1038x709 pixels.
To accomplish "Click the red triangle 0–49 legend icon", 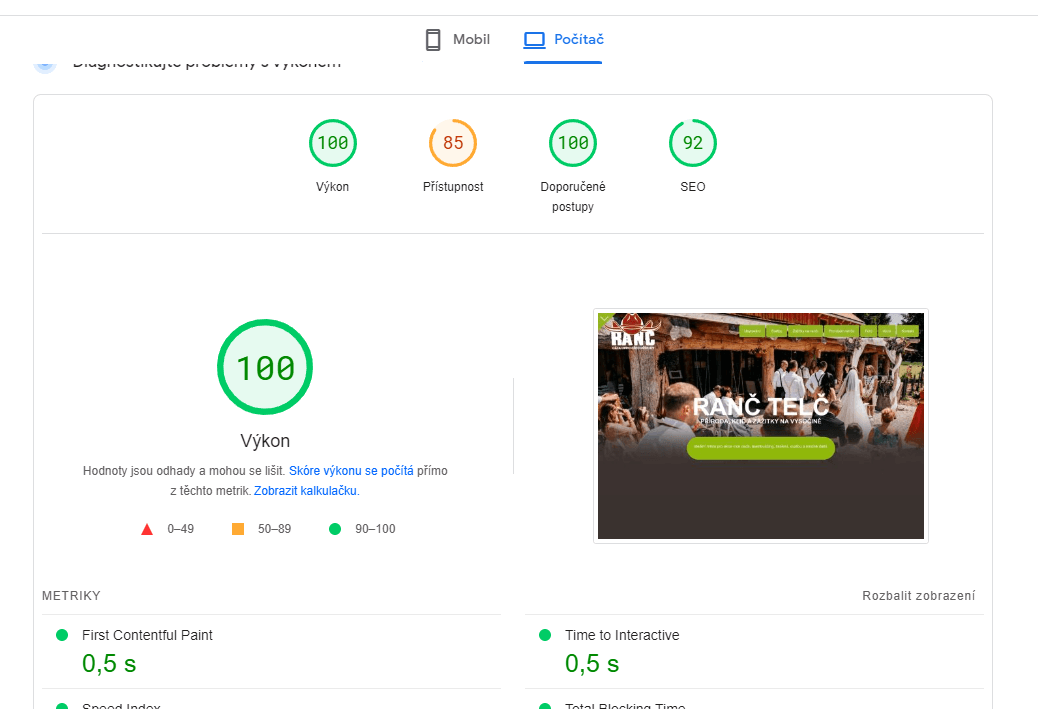I will pos(147,529).
